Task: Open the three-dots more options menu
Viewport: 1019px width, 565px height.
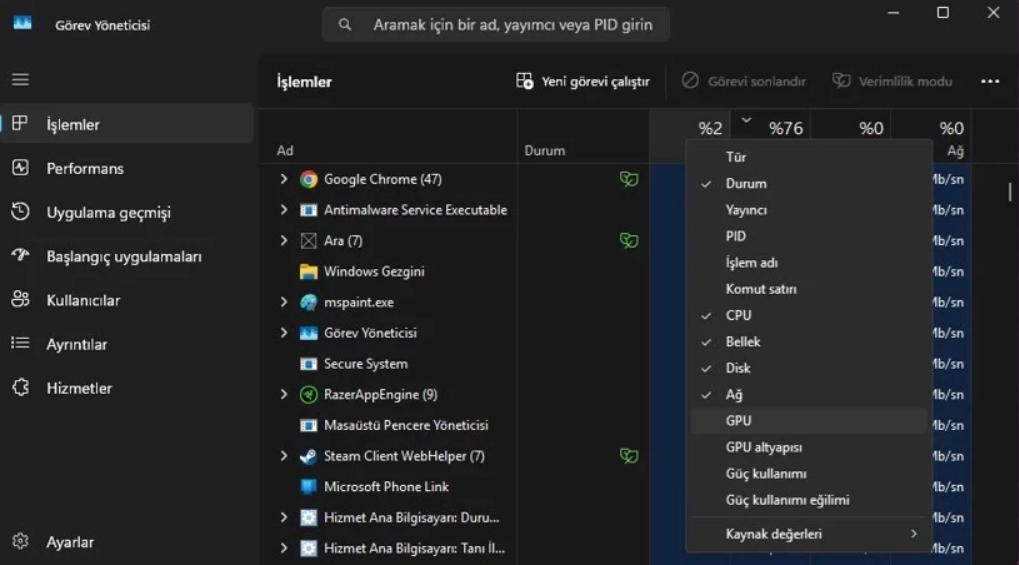Action: tap(990, 81)
